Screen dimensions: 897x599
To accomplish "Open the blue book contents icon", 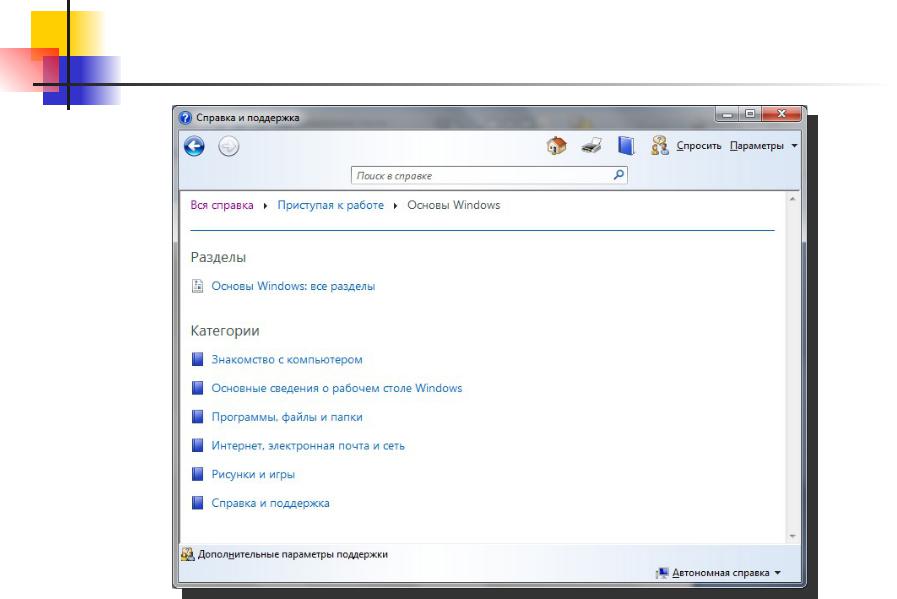I will [x=626, y=145].
